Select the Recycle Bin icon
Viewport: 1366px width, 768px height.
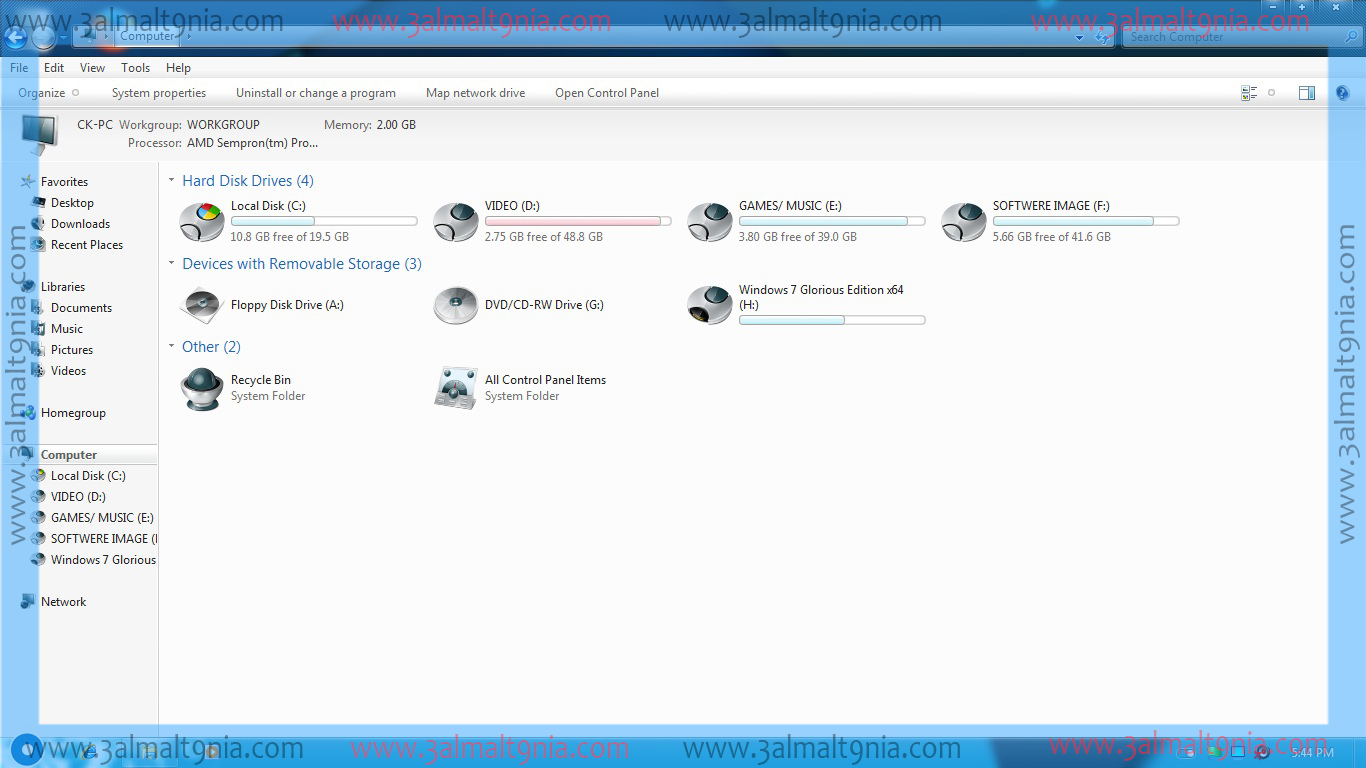coord(202,388)
